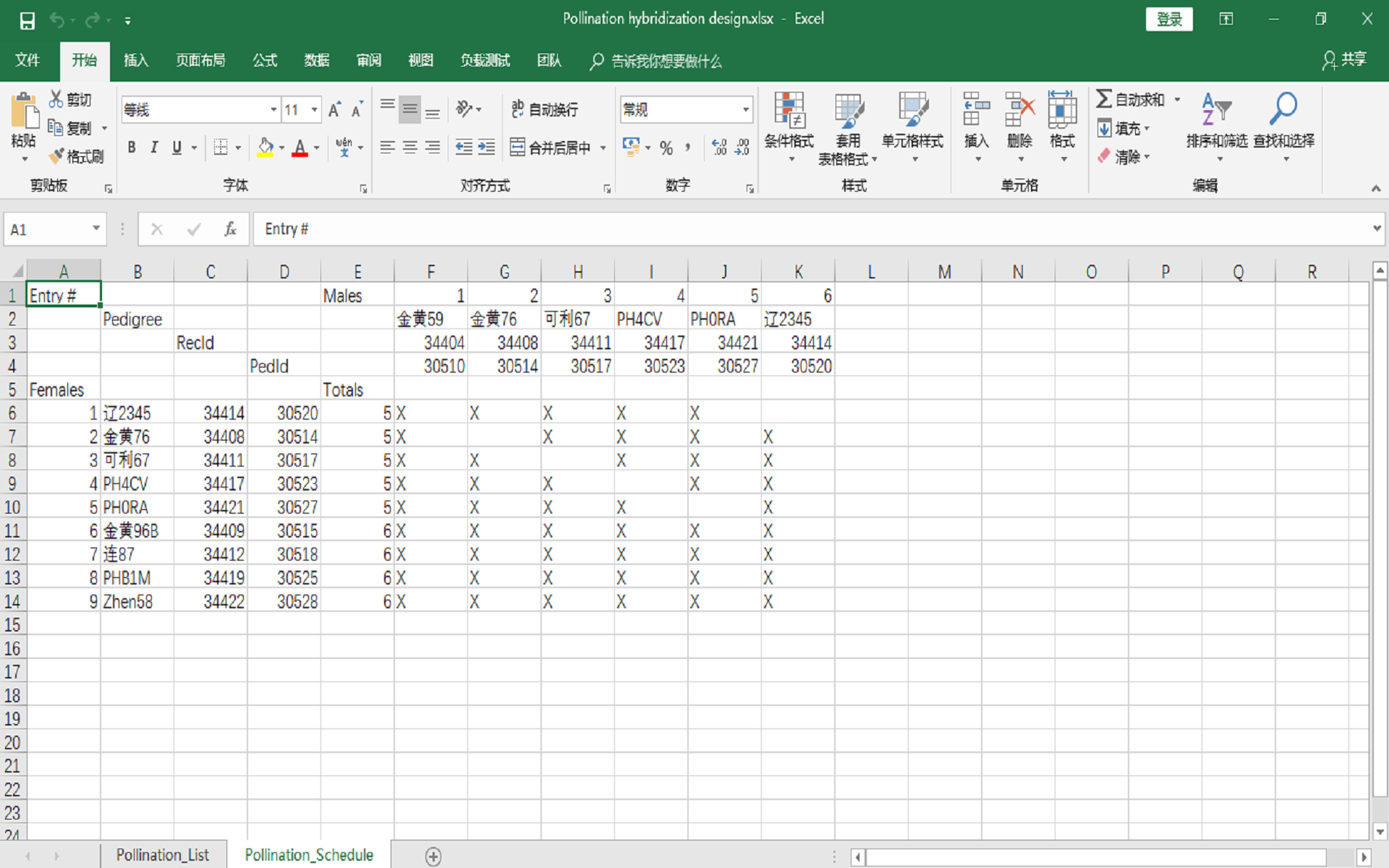Toggle middle vertical alignment
Screen dimensions: 1389x868
410,109
